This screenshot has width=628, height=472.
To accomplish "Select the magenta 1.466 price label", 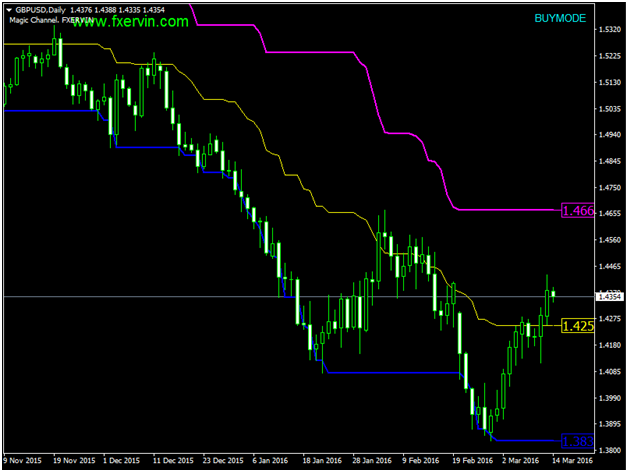I will [578, 210].
